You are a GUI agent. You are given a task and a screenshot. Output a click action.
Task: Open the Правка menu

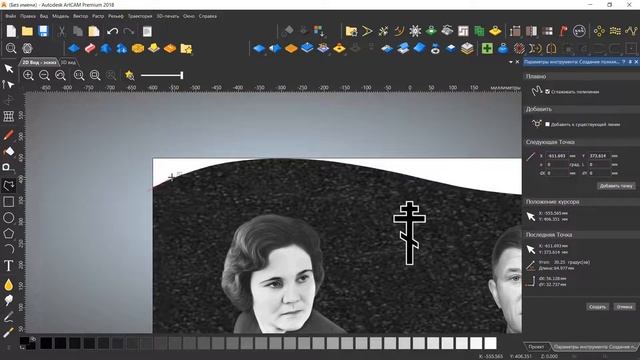(28, 16)
